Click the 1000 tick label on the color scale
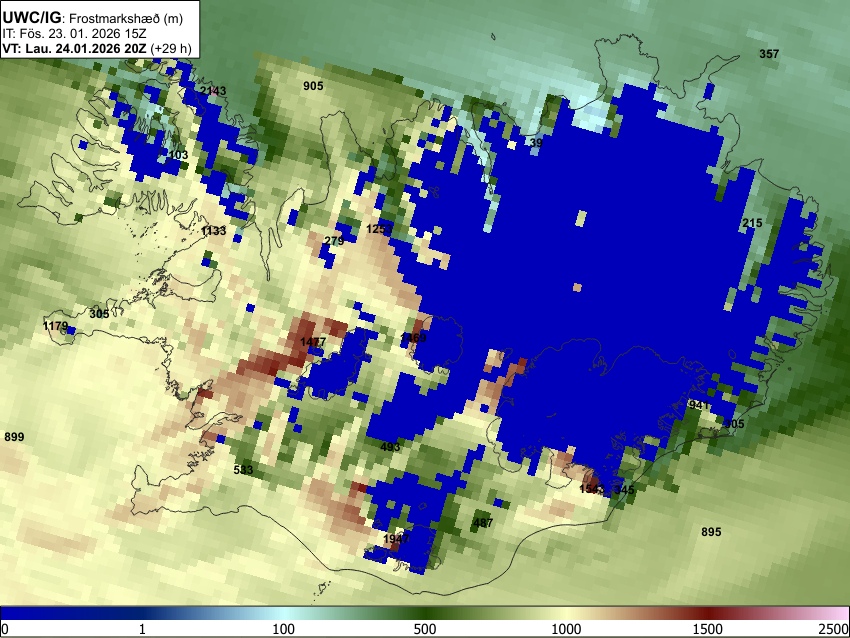 (566, 629)
